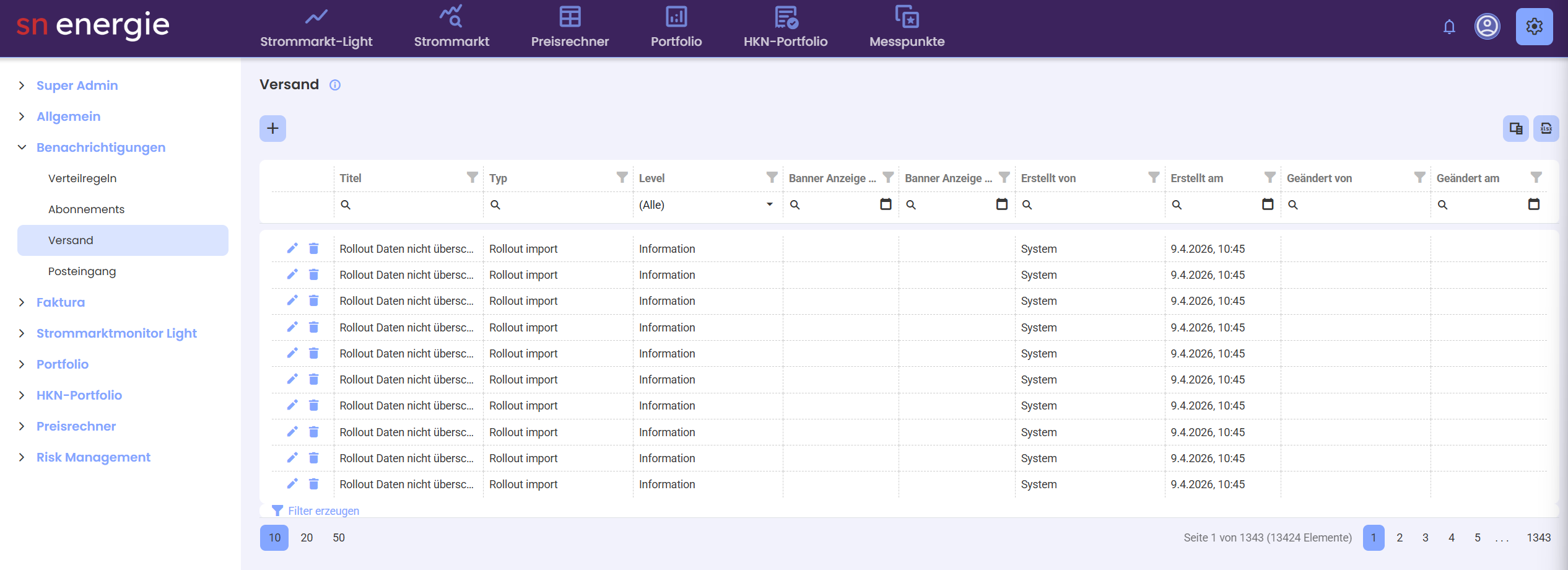Delete the last Rollout row with trash icon

[314, 484]
